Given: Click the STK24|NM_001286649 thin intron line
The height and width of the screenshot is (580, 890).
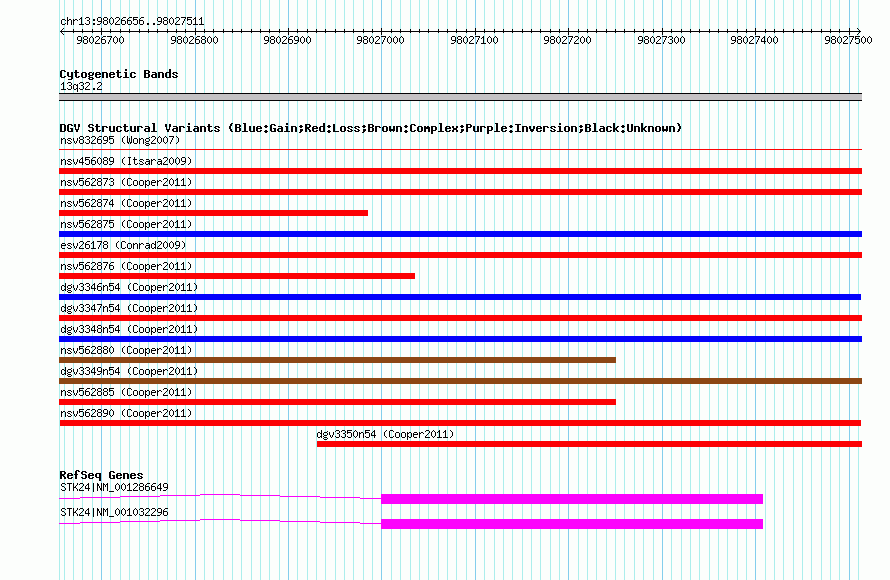Looking at the screenshot, I should pyautogui.click(x=220, y=496).
